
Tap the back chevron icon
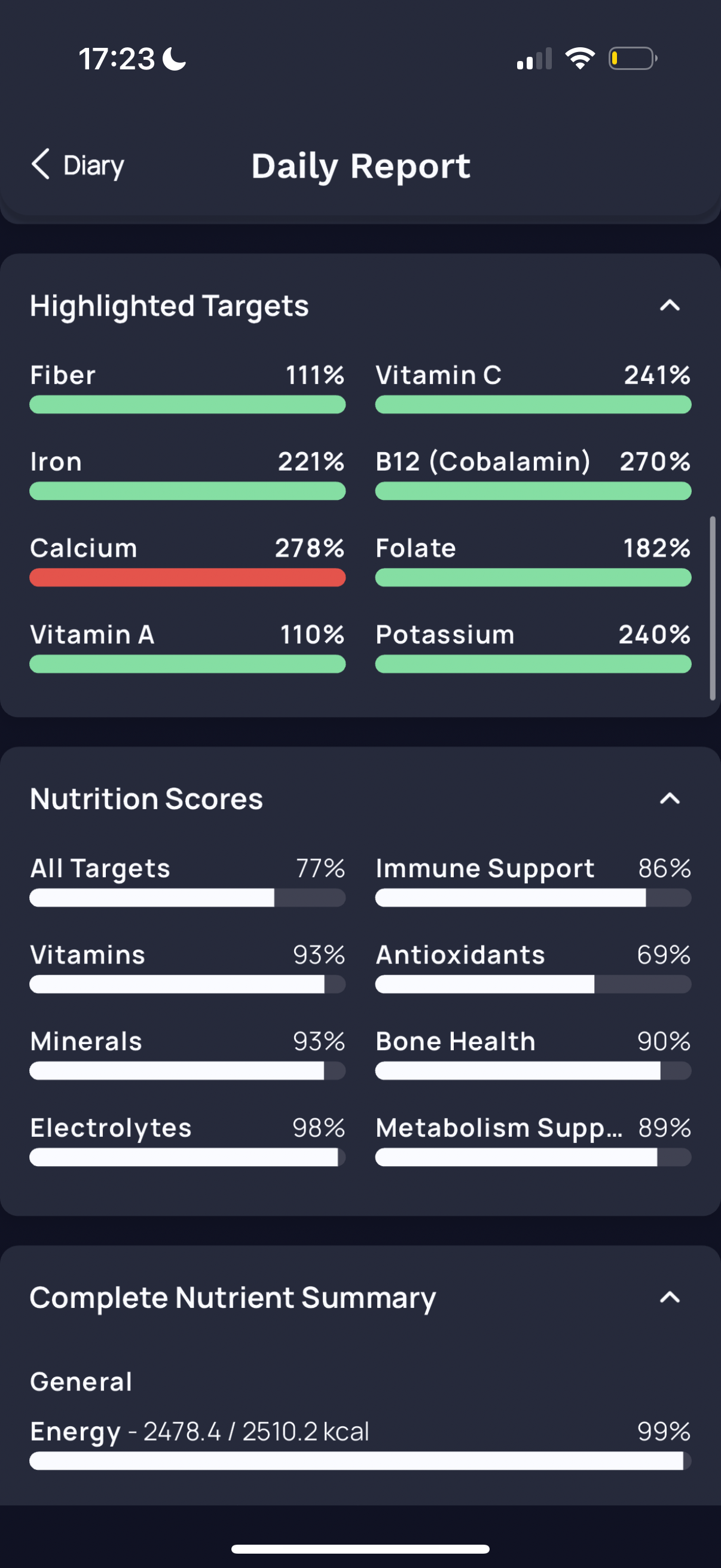[x=40, y=164]
